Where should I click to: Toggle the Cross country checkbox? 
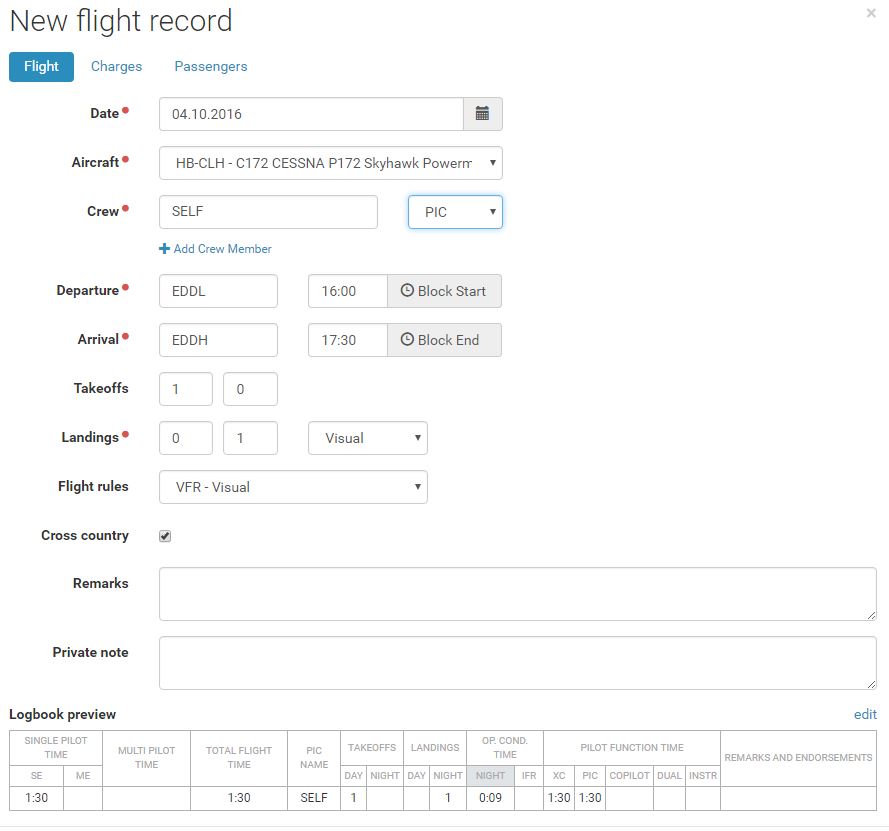tap(165, 536)
